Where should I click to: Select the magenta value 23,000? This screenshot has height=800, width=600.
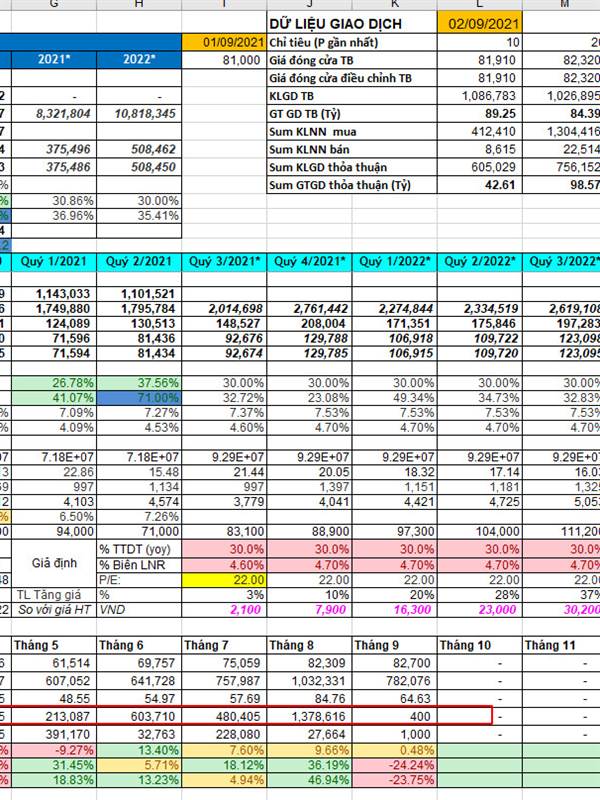tap(480, 609)
